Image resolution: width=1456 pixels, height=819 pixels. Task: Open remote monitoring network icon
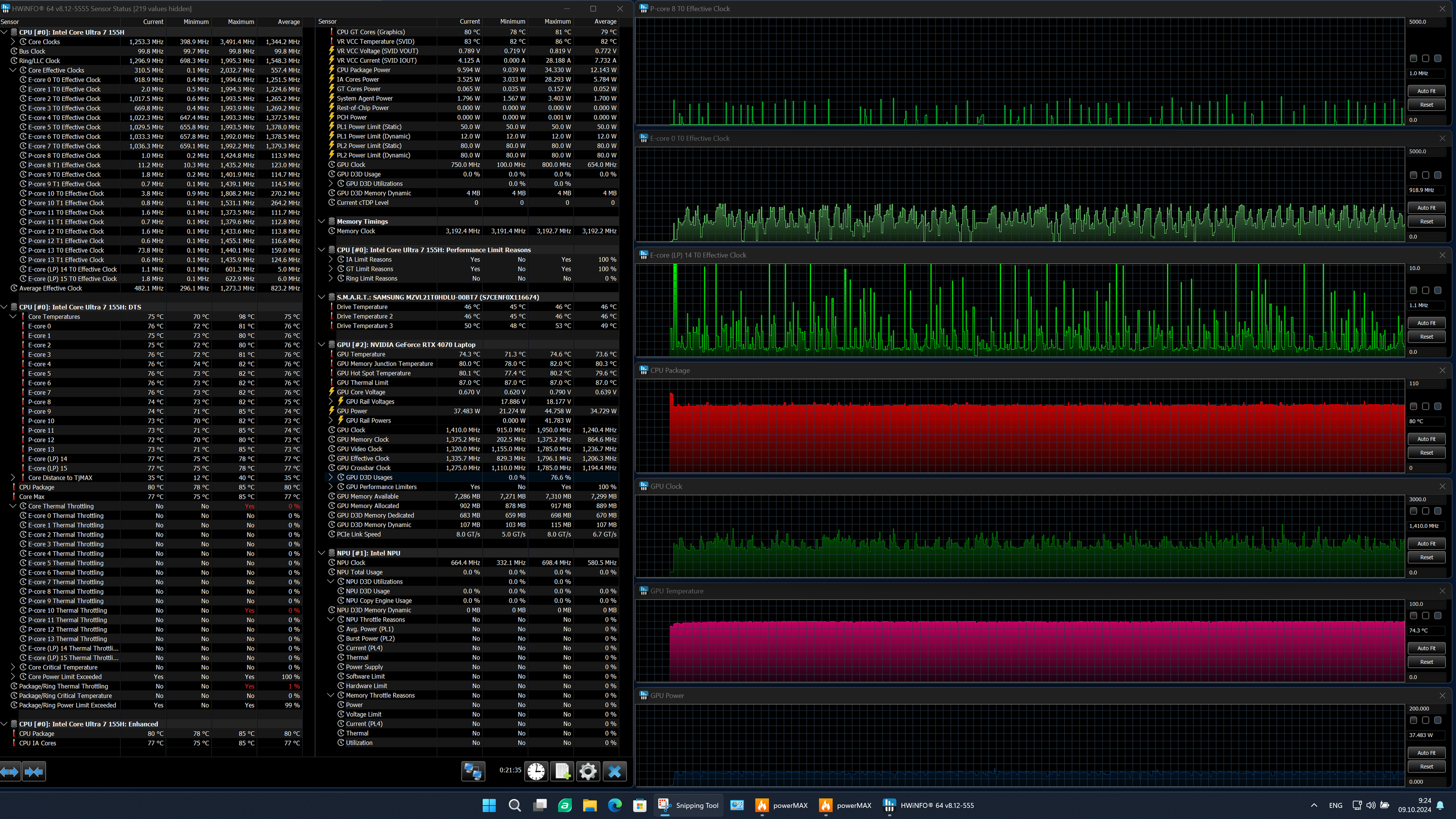pos(473,771)
